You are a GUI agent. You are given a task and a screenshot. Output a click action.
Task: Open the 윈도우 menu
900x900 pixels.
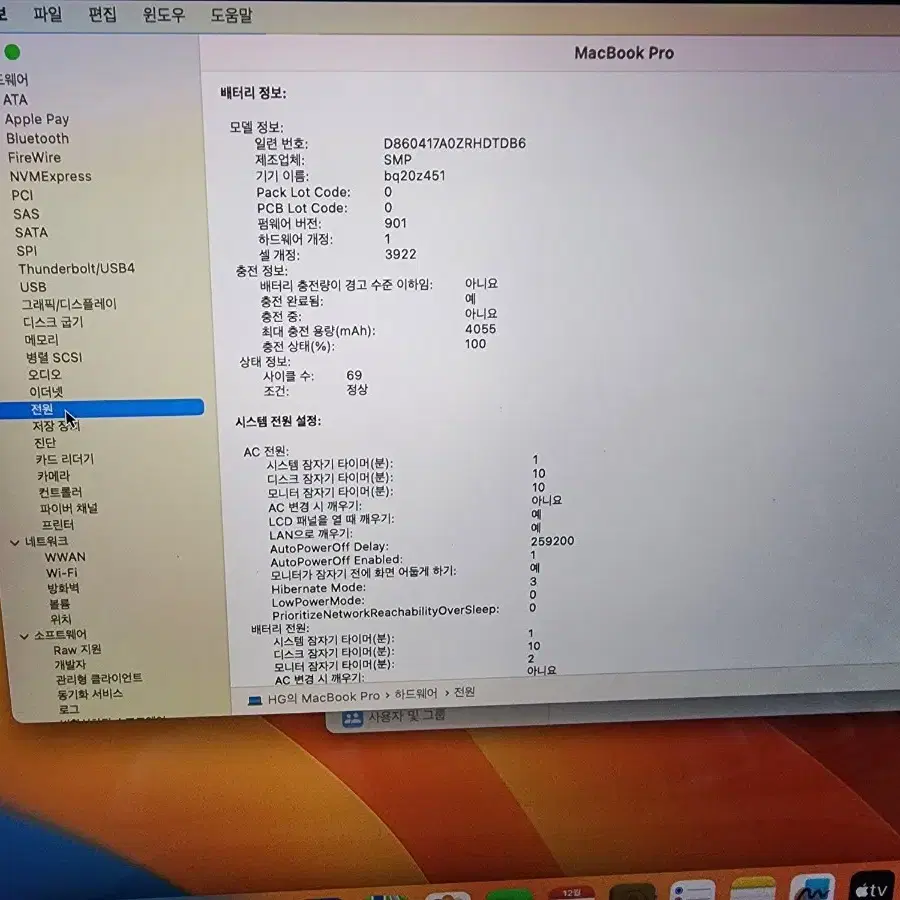coord(164,14)
